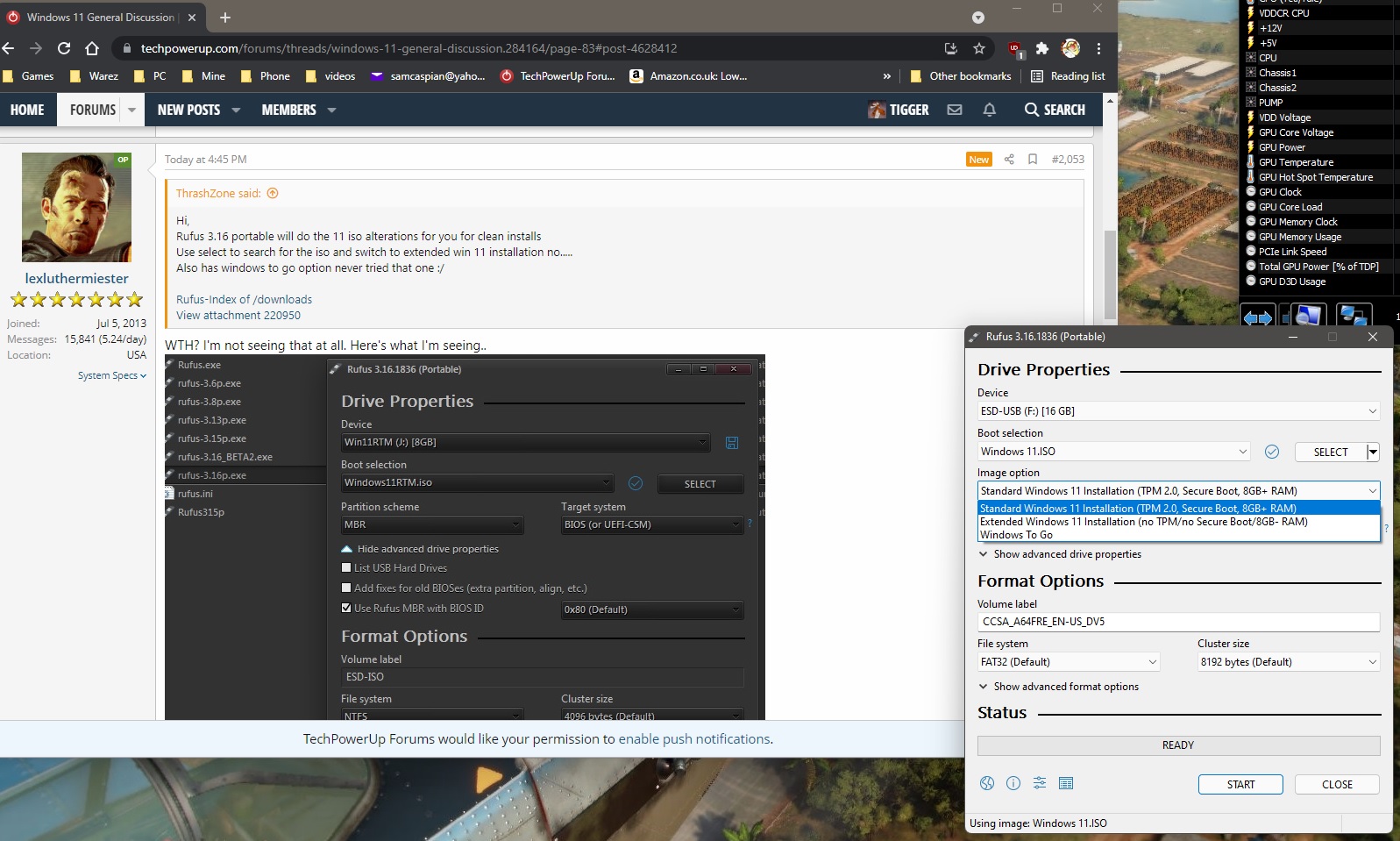1400x841 pixels.
Task: Toggle Use Rufus MBR with BIOS ID checkbox
Action: pos(346,608)
